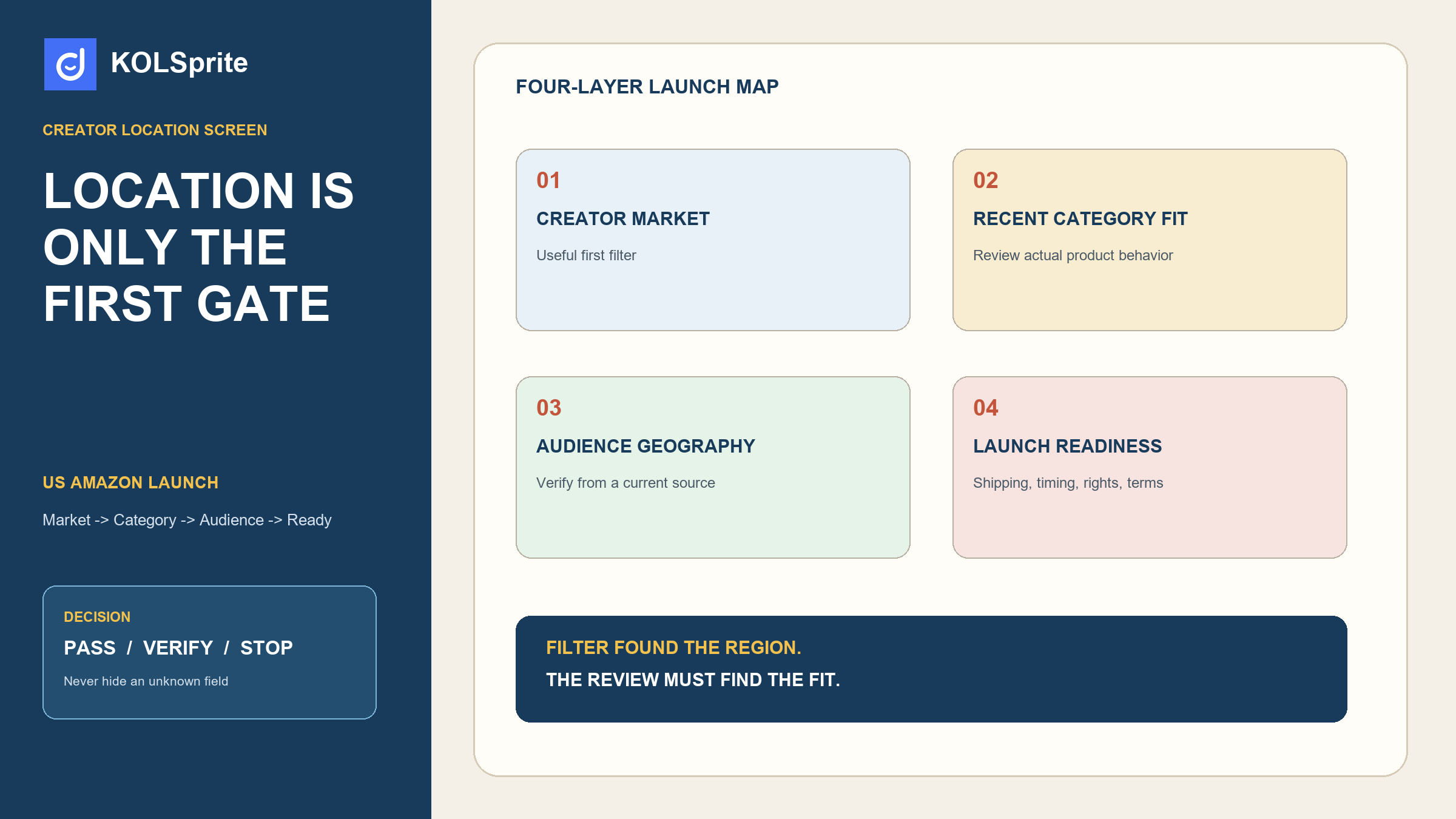This screenshot has width=1456, height=819.
Task: Select the 04 Launch Readiness card
Action: (1150, 467)
